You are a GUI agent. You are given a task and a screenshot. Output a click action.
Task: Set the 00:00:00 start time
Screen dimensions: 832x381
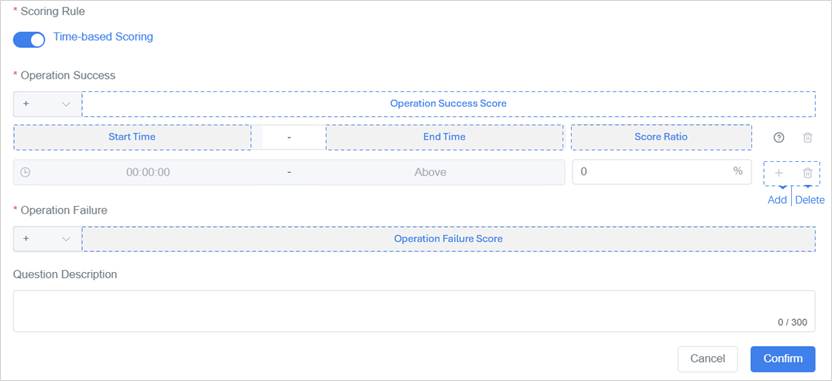pos(148,172)
